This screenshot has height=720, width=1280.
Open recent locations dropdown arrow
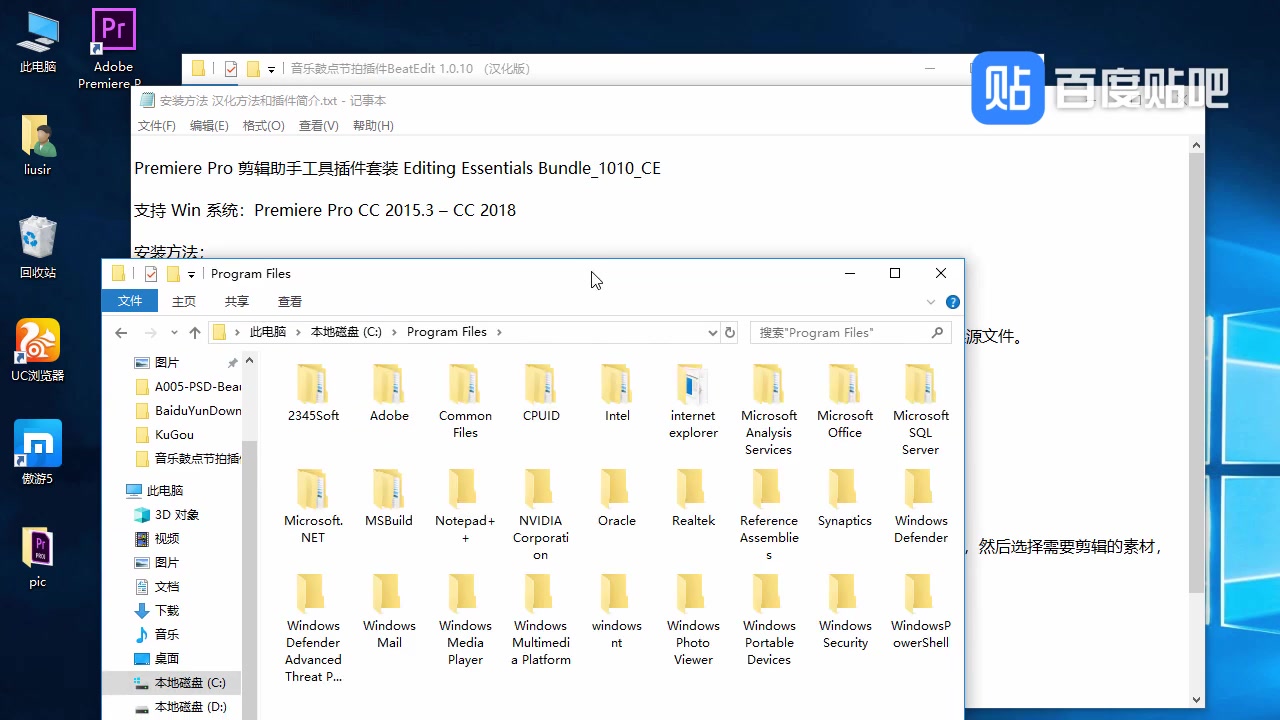174,333
